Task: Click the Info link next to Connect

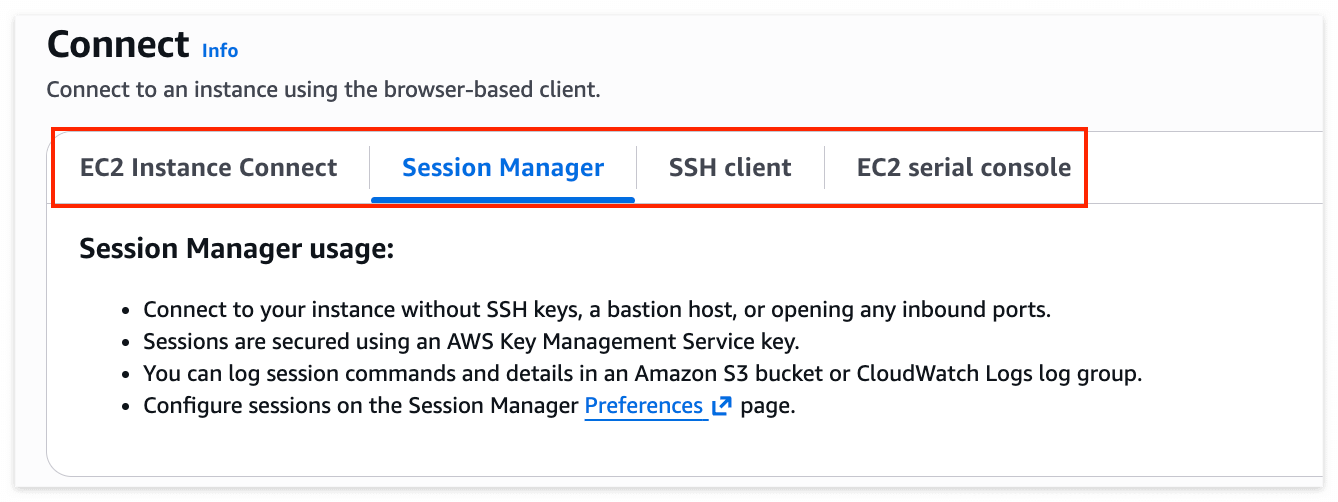Action: (x=220, y=50)
